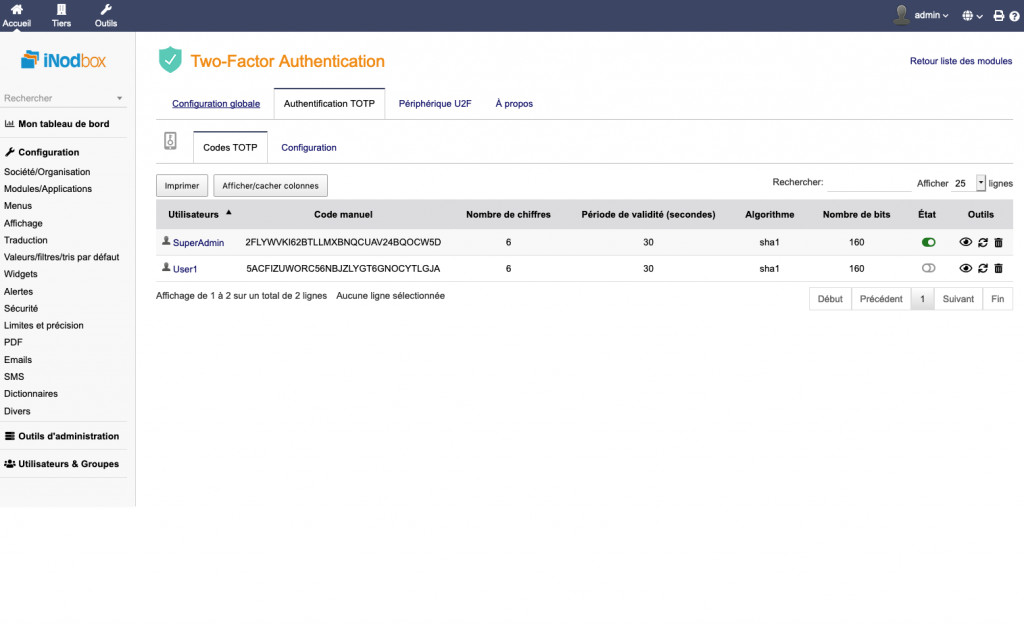Open the Tiers building icon

click(x=61, y=10)
